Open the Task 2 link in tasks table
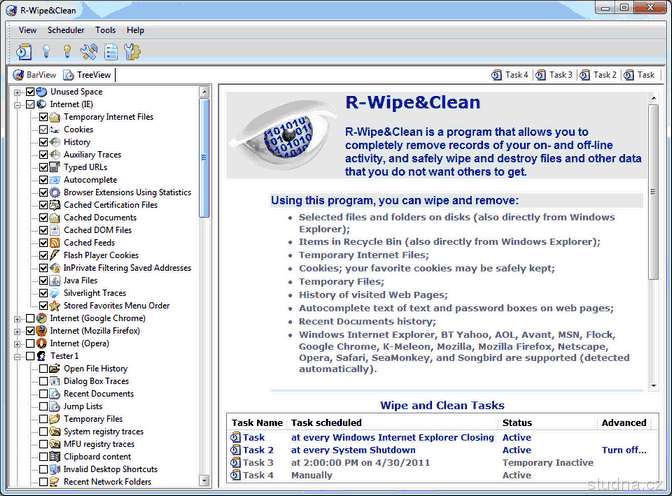Screen dimensions: 672x496 click(259, 450)
